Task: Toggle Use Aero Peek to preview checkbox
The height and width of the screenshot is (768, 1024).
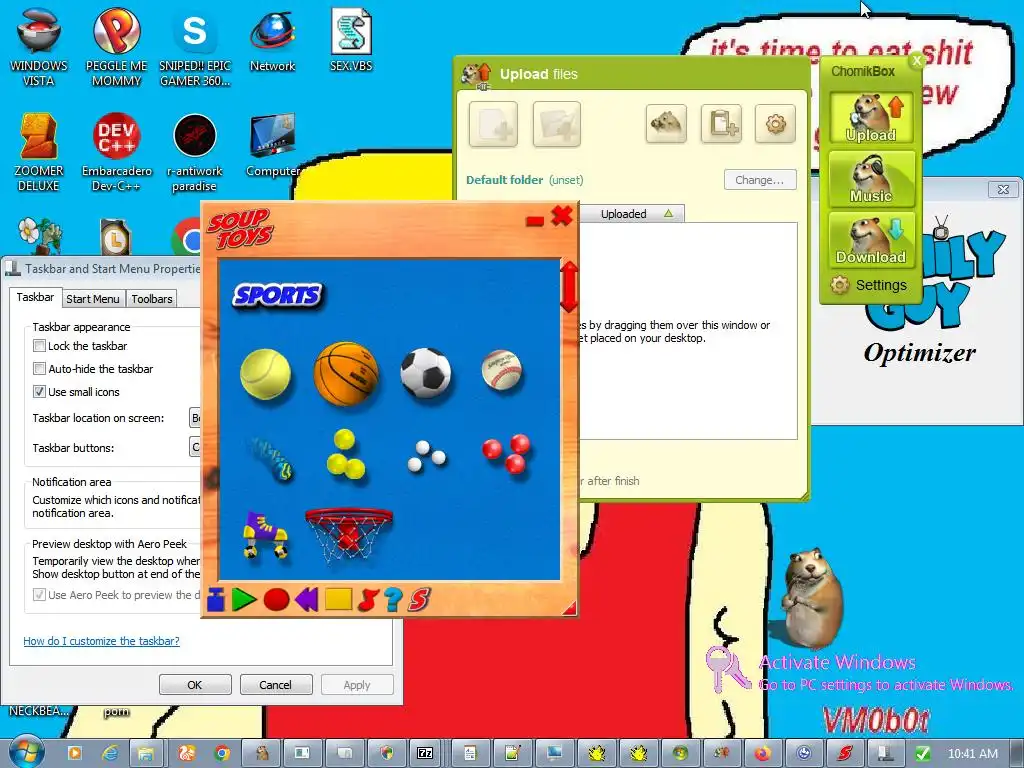Action: 39,595
